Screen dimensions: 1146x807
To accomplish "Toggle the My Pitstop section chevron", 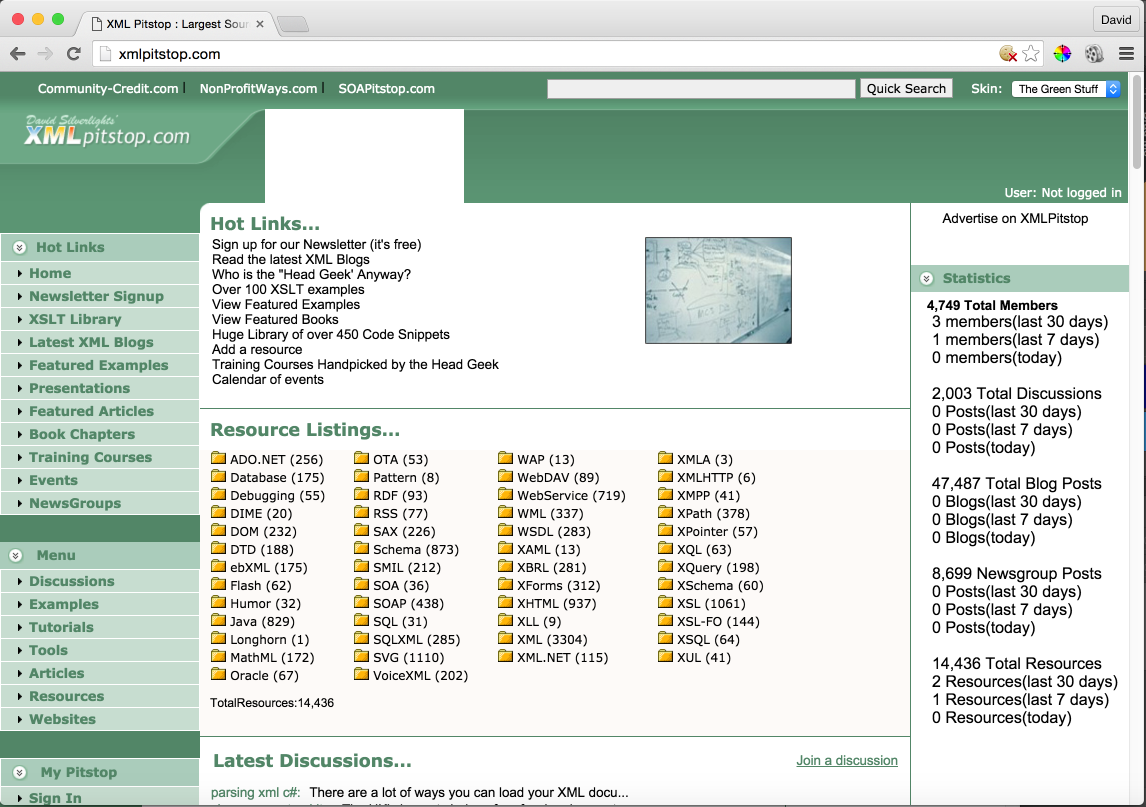I will [20, 773].
